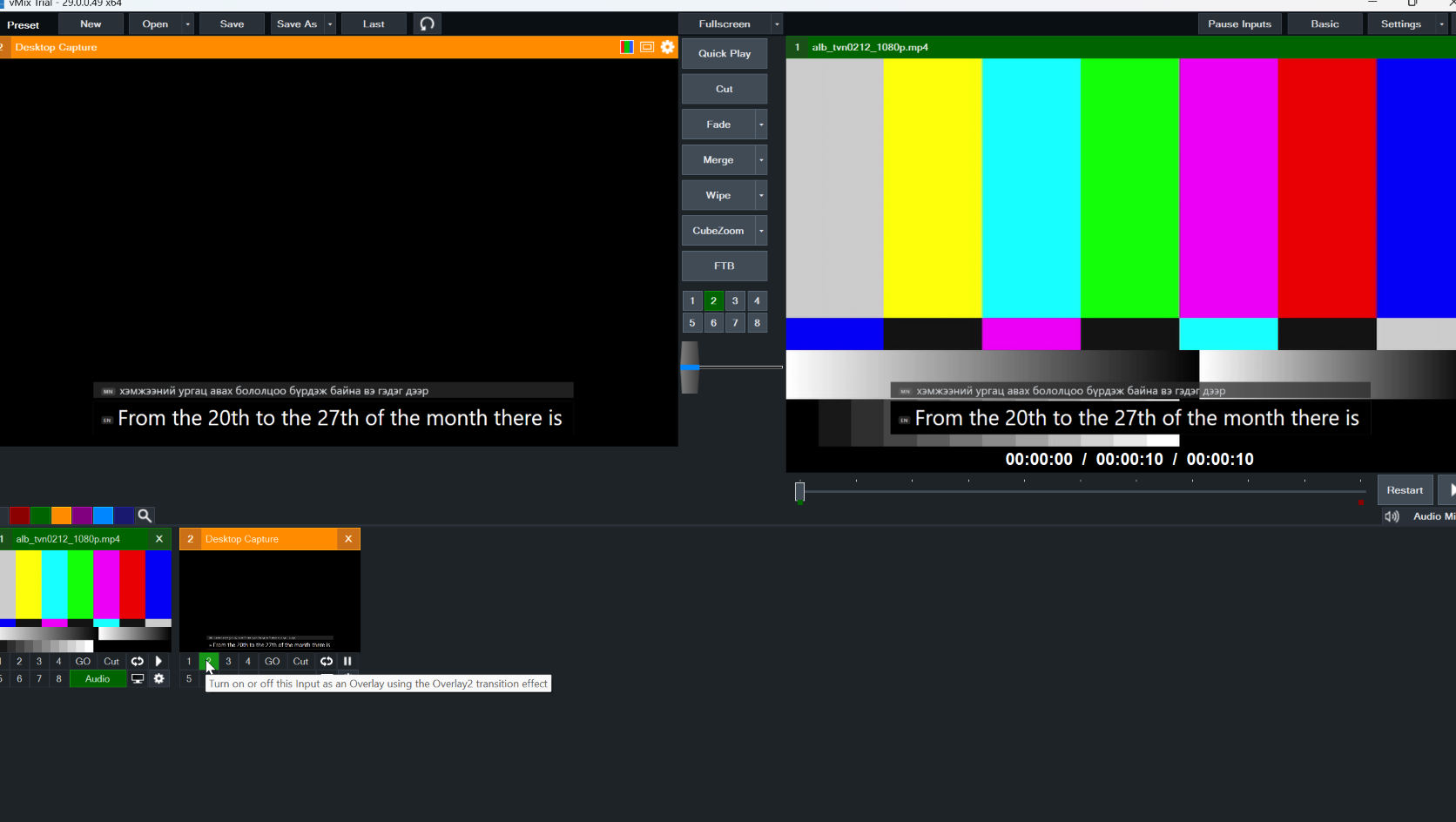The height and width of the screenshot is (822, 1456).
Task: Click the main Cut transition button
Action: coord(725,89)
